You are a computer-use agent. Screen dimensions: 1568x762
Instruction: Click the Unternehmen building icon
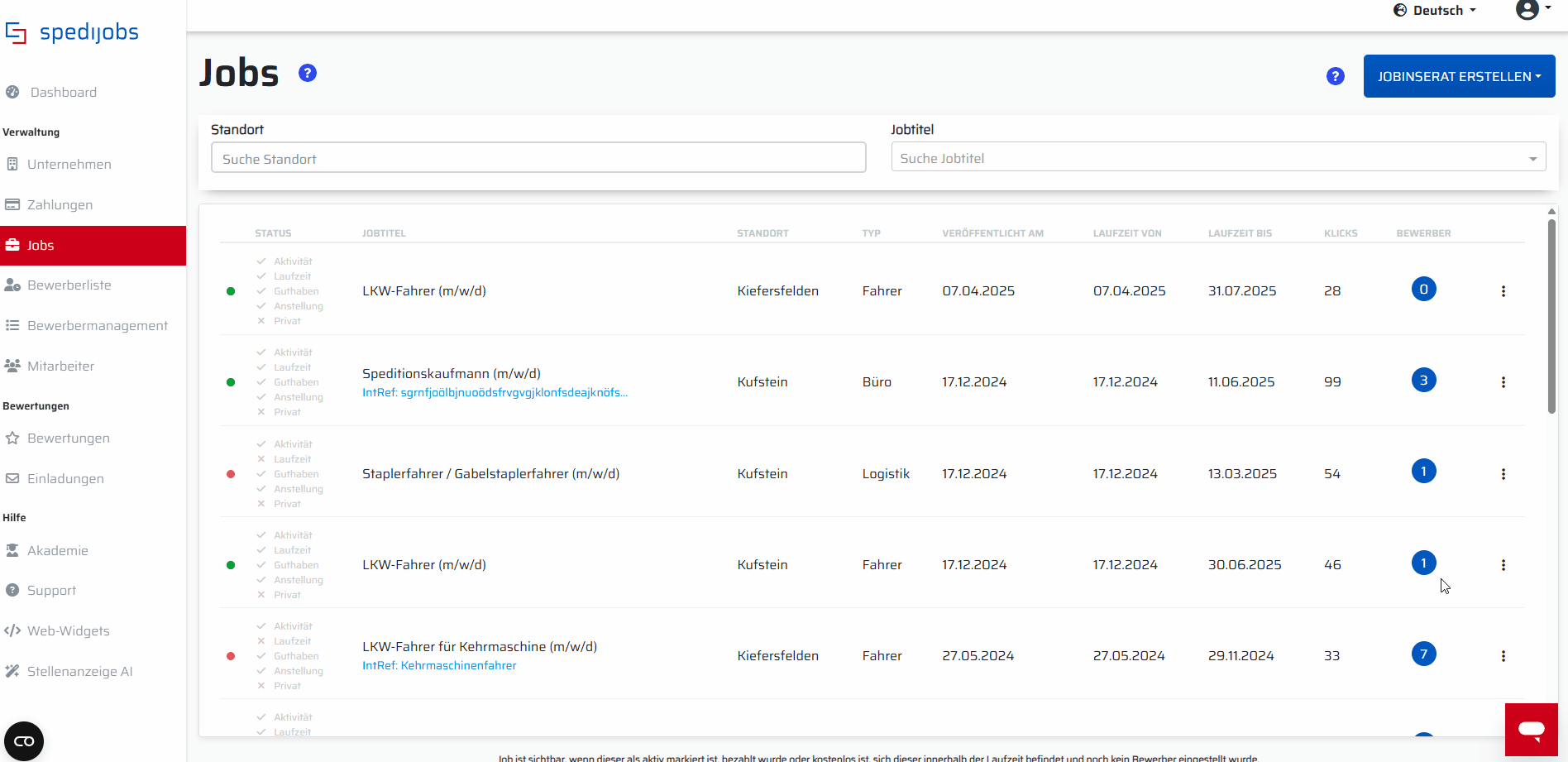pyautogui.click(x=12, y=164)
